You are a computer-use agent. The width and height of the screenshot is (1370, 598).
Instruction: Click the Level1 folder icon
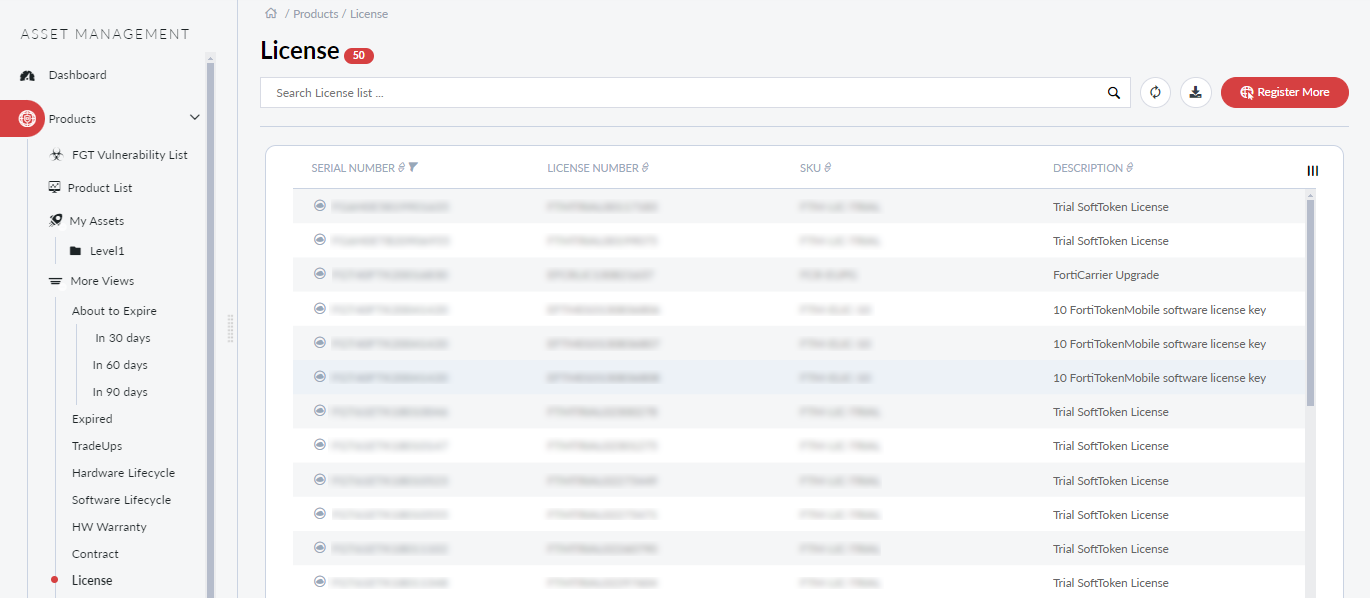(75, 251)
